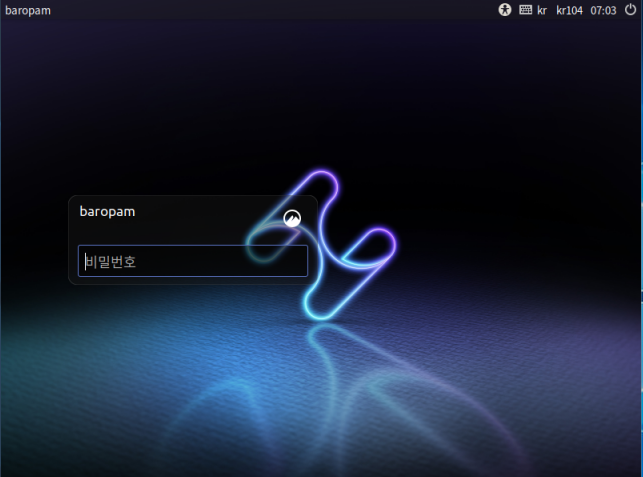Click the baropam hostname in top panel
643x477 pixels.
28,11
